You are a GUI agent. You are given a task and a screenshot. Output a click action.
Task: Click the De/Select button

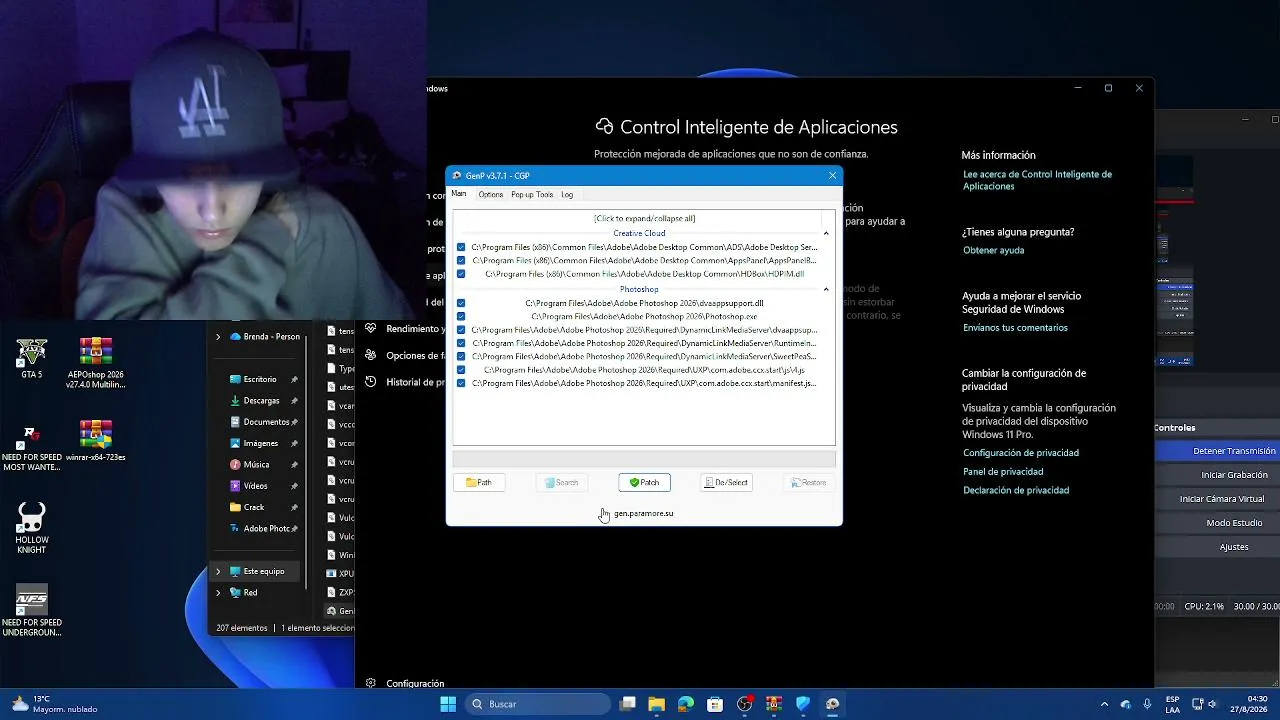click(x=726, y=482)
